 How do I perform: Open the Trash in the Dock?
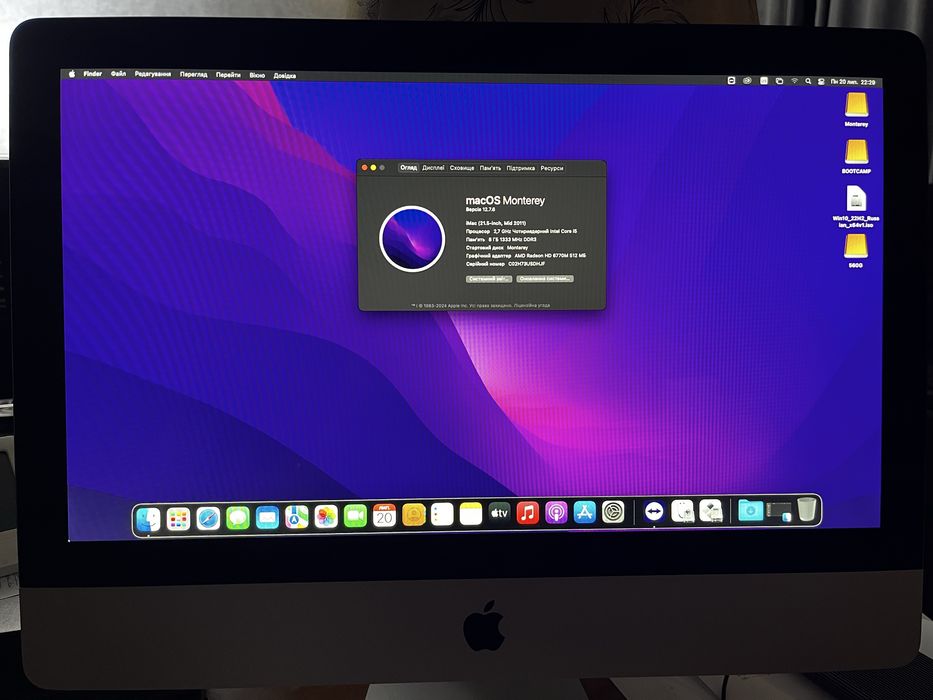pyautogui.click(x=806, y=510)
